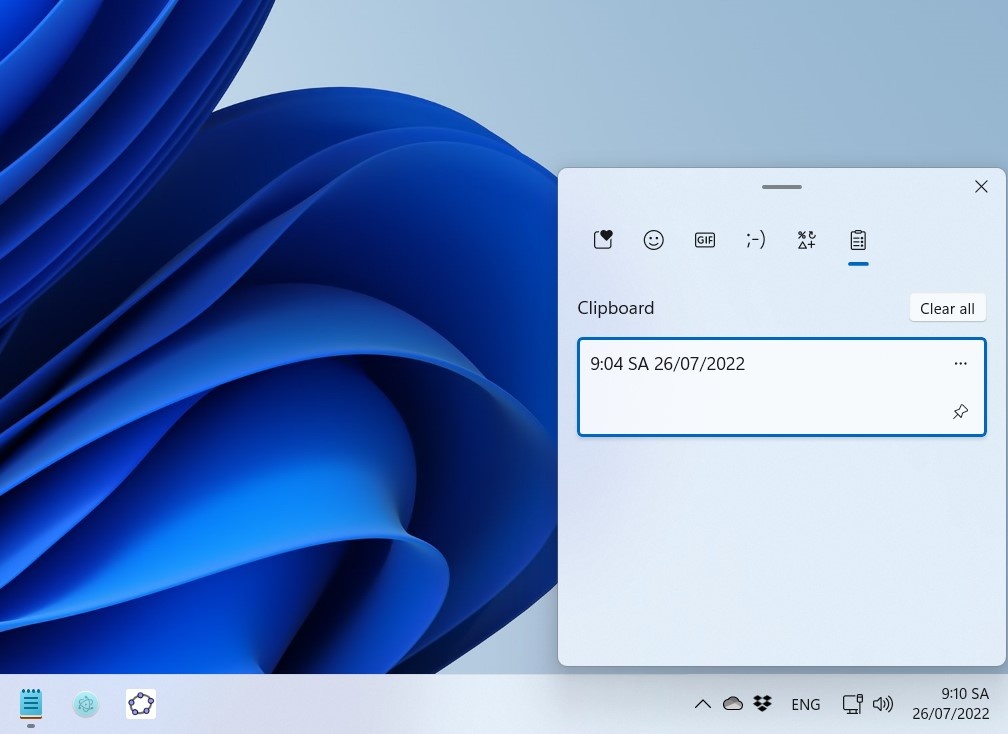Select the GIF panel icon
Screen dimensions: 1008x734
click(x=705, y=240)
